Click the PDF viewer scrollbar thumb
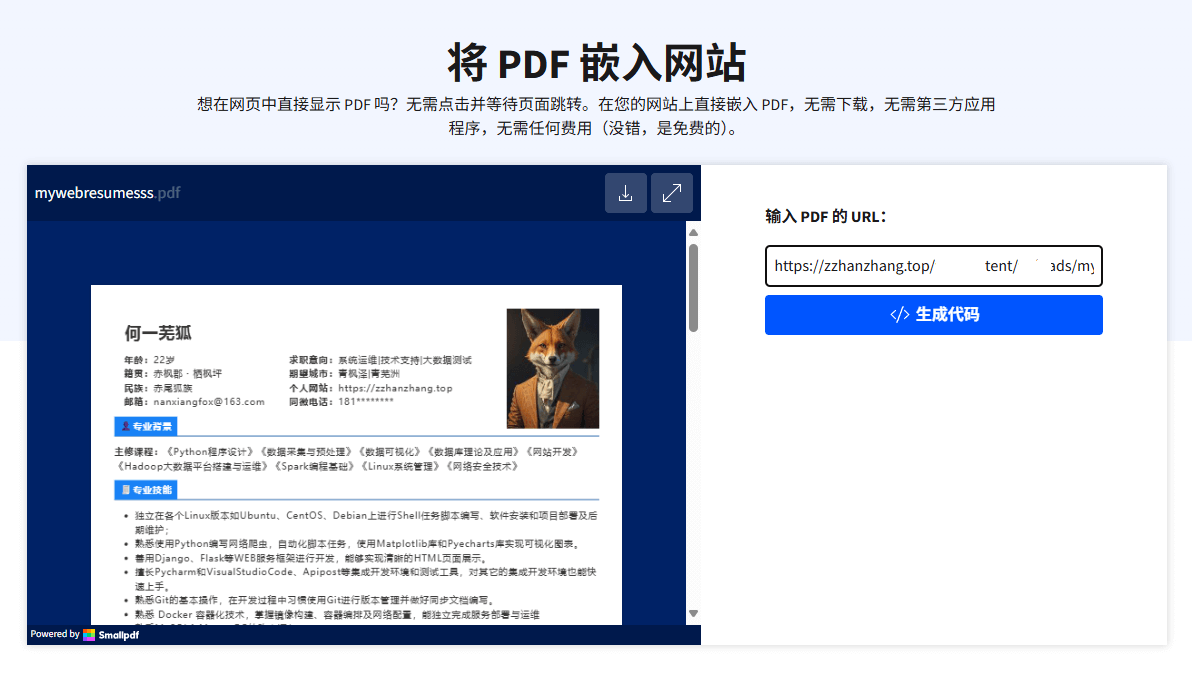The width and height of the screenshot is (1192, 683). pos(693,287)
